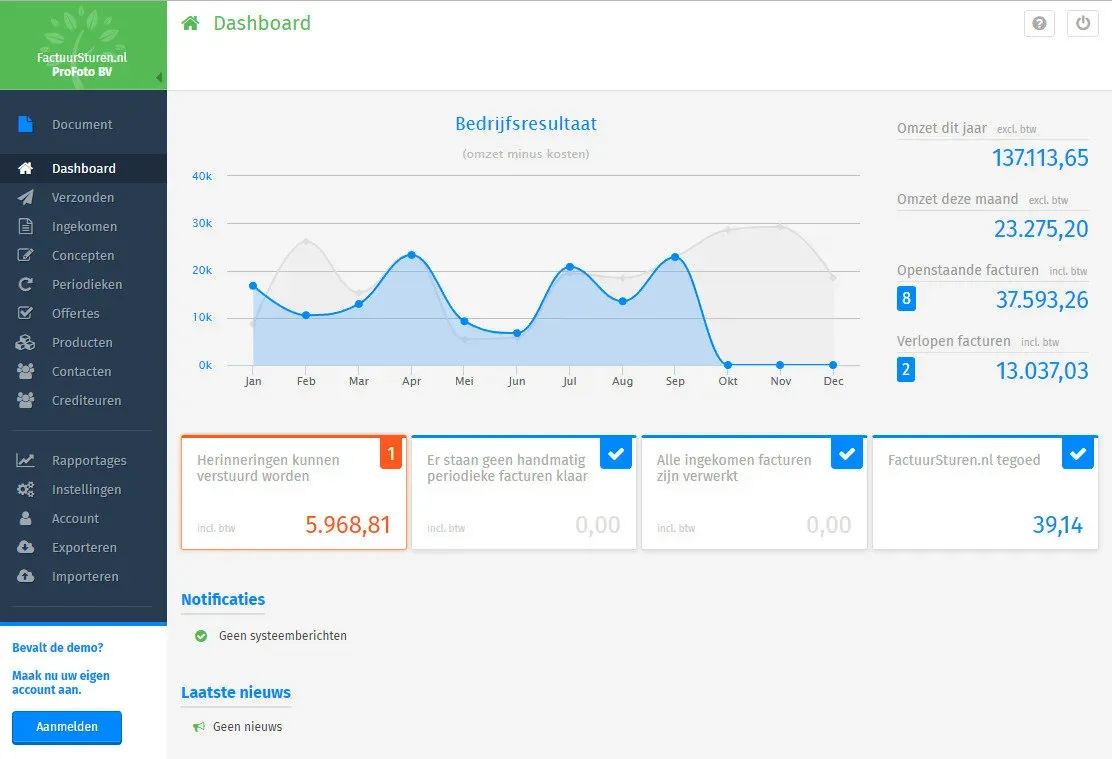Click the openstaande facturen badge 8
1112x759 pixels.
click(x=906, y=299)
